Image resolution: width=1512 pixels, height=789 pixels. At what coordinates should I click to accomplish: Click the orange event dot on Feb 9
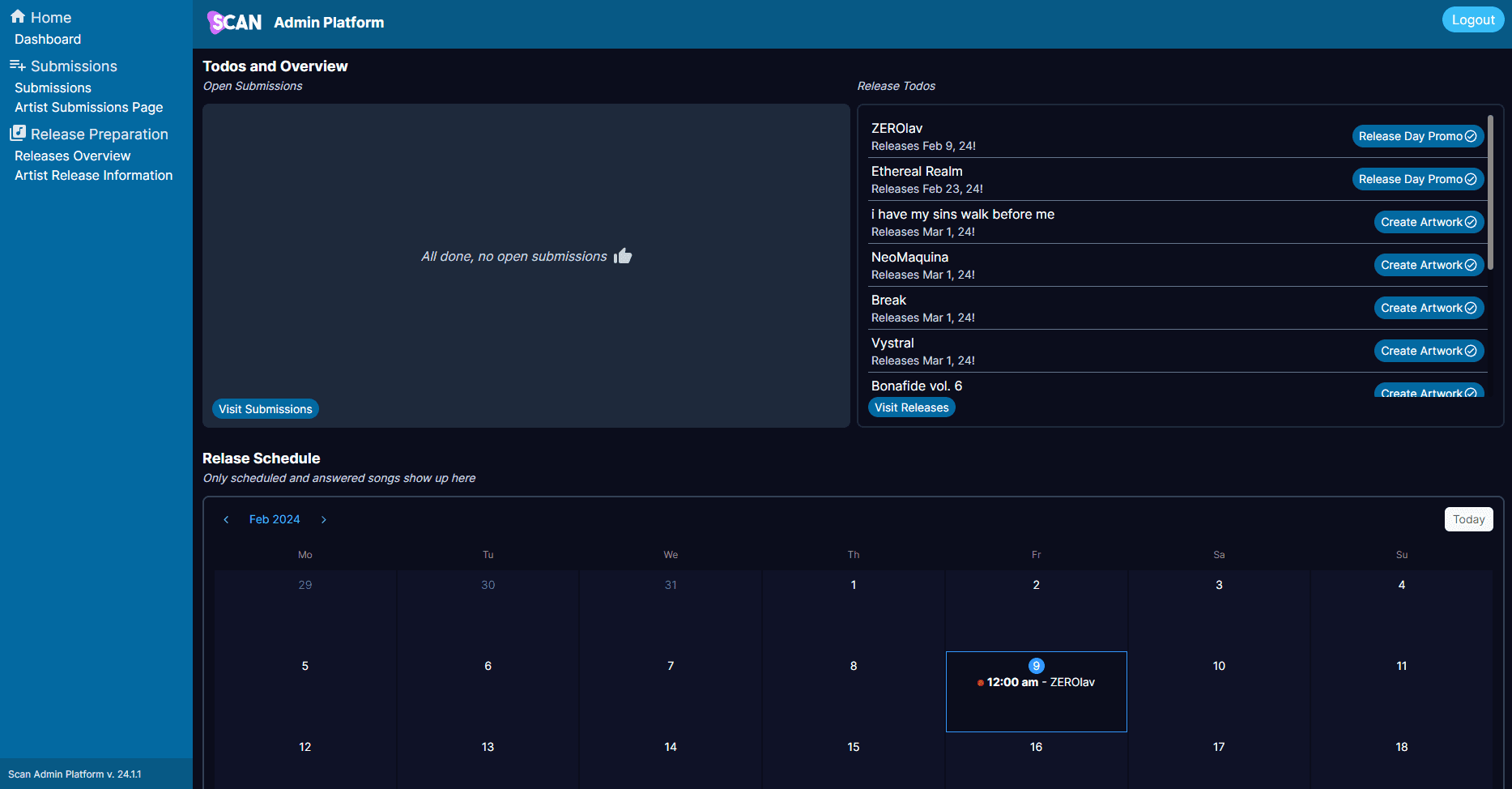click(980, 683)
